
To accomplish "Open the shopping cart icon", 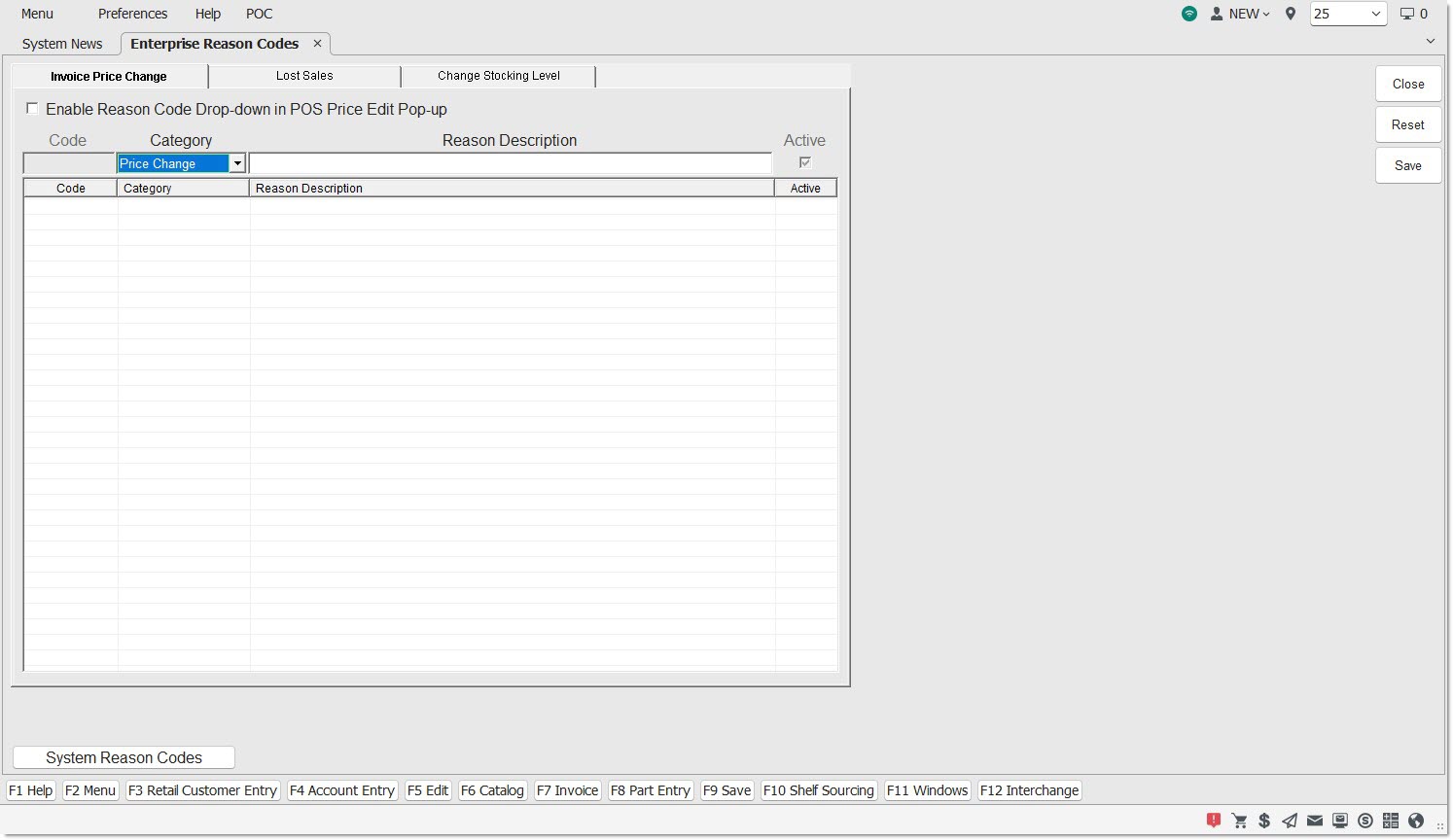I will (x=1239, y=821).
